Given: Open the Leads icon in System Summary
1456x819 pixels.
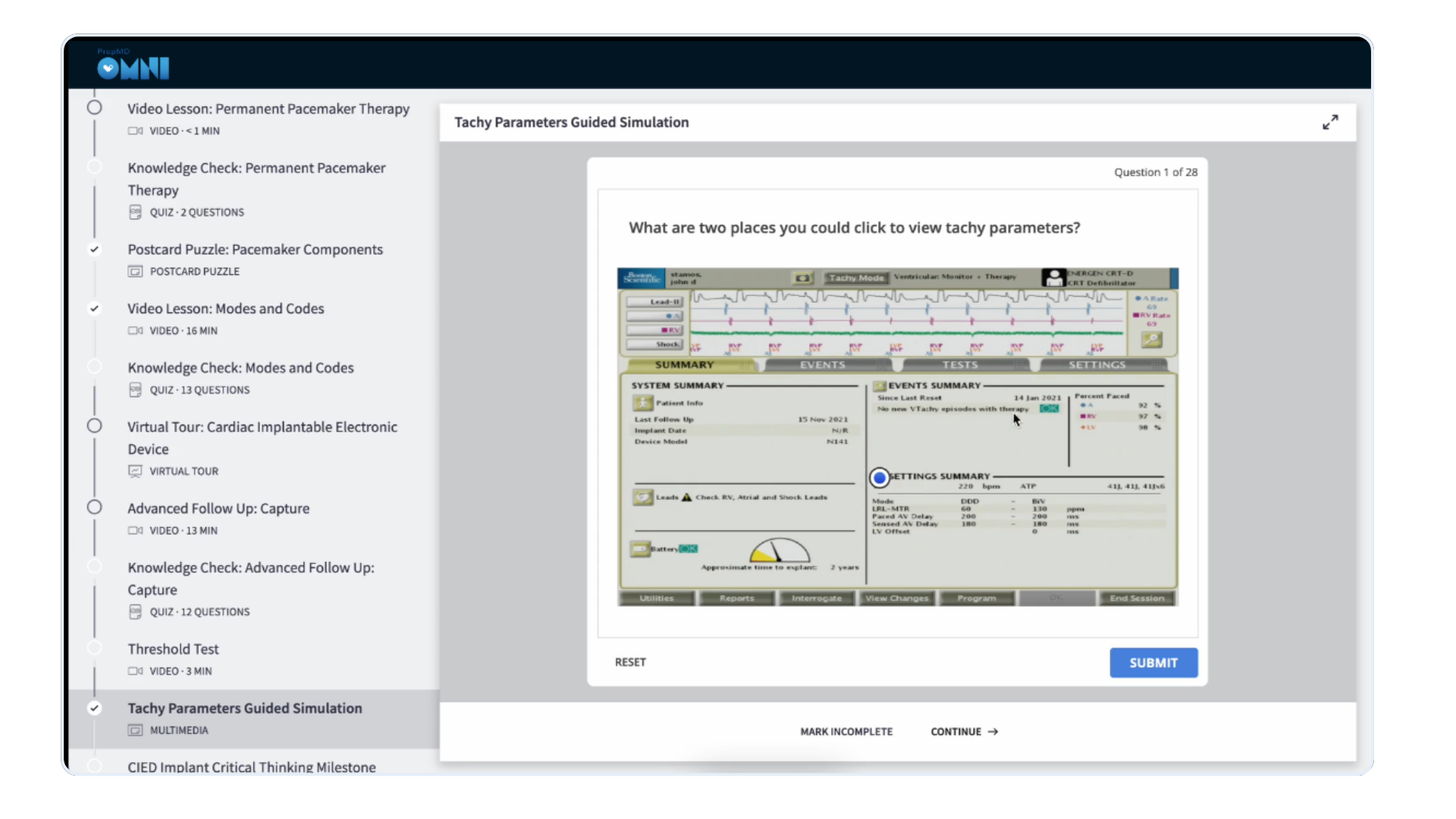Looking at the screenshot, I should pos(642,497).
